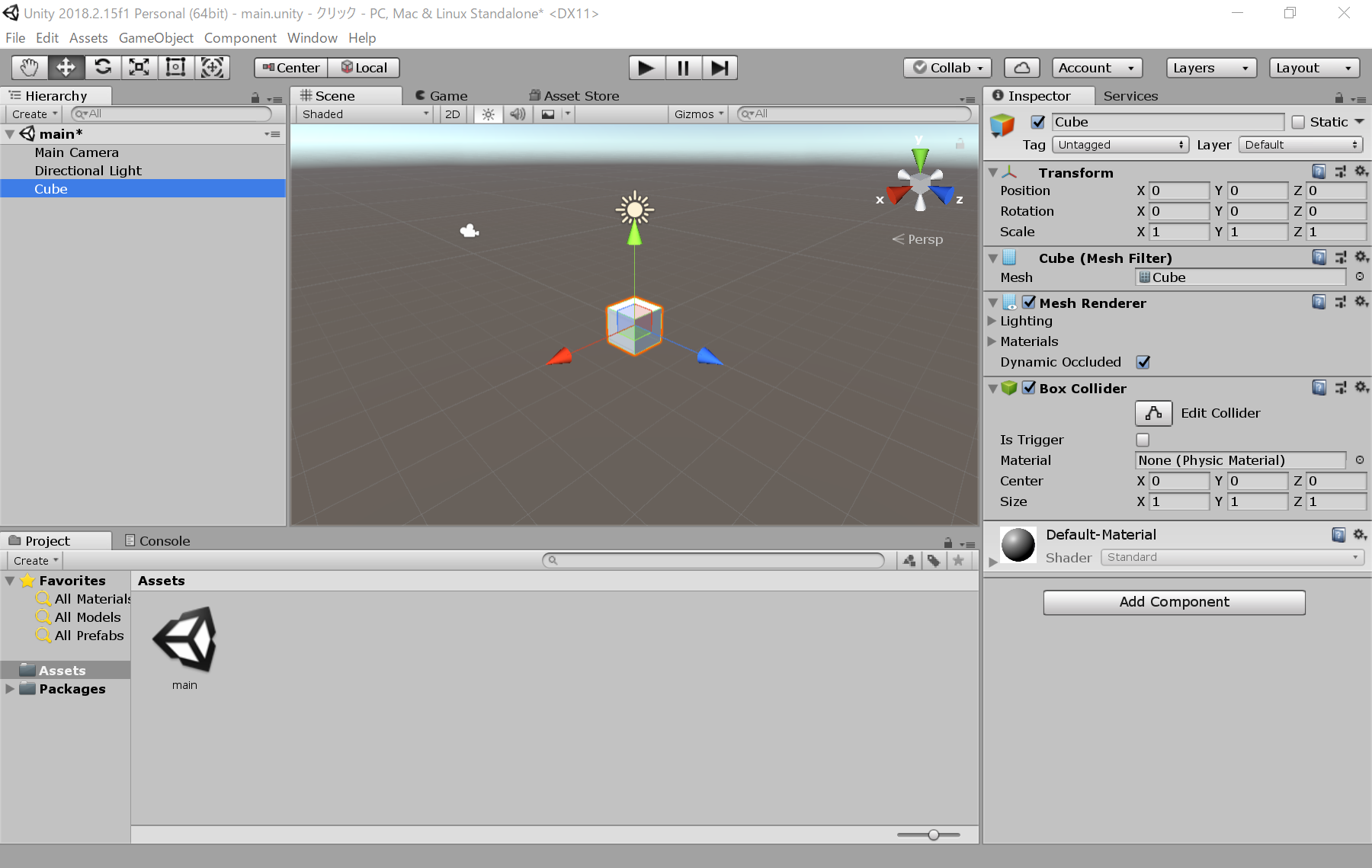Uncheck the Dynamic Occluded checkbox
The image size is (1372, 868).
(x=1143, y=362)
